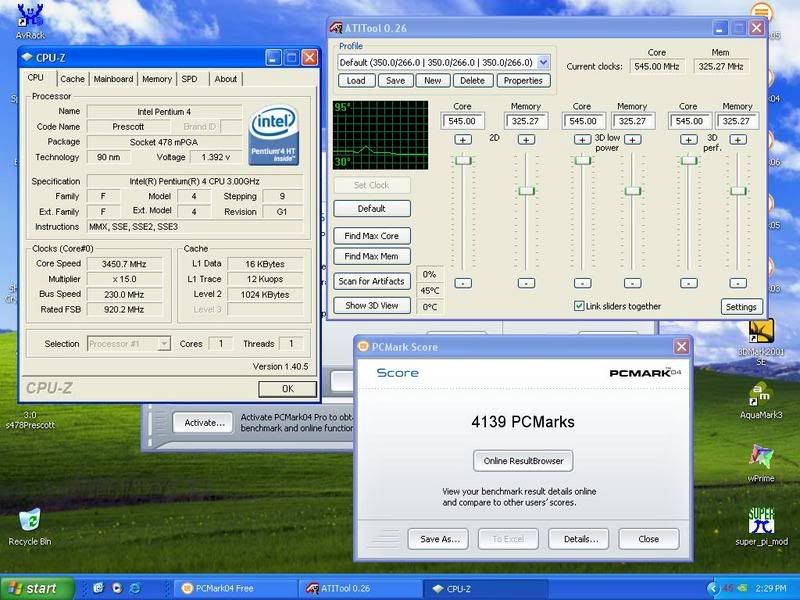Start Find Max Core in ATITool
800x600 pixels.
click(371, 236)
